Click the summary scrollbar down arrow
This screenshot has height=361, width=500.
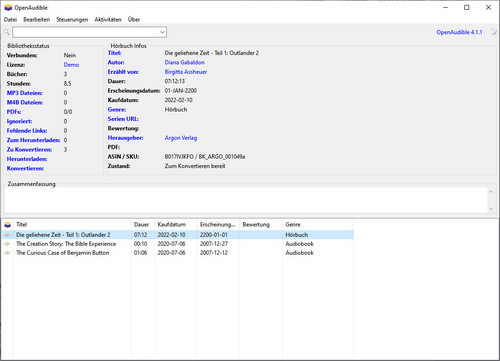(491, 209)
